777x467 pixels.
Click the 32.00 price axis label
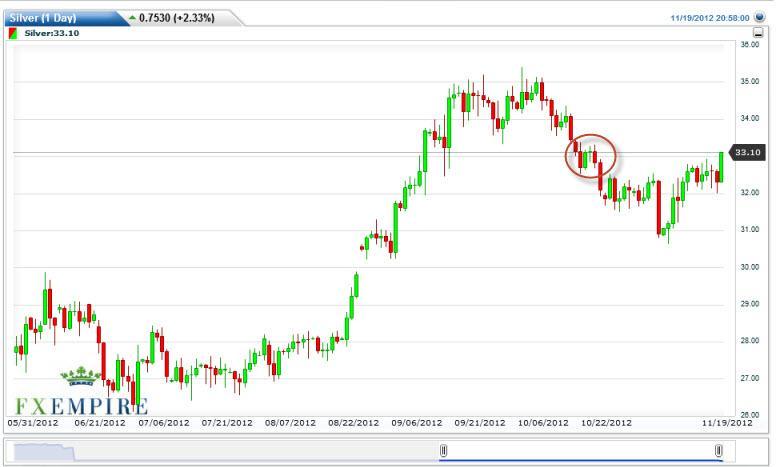[750, 192]
